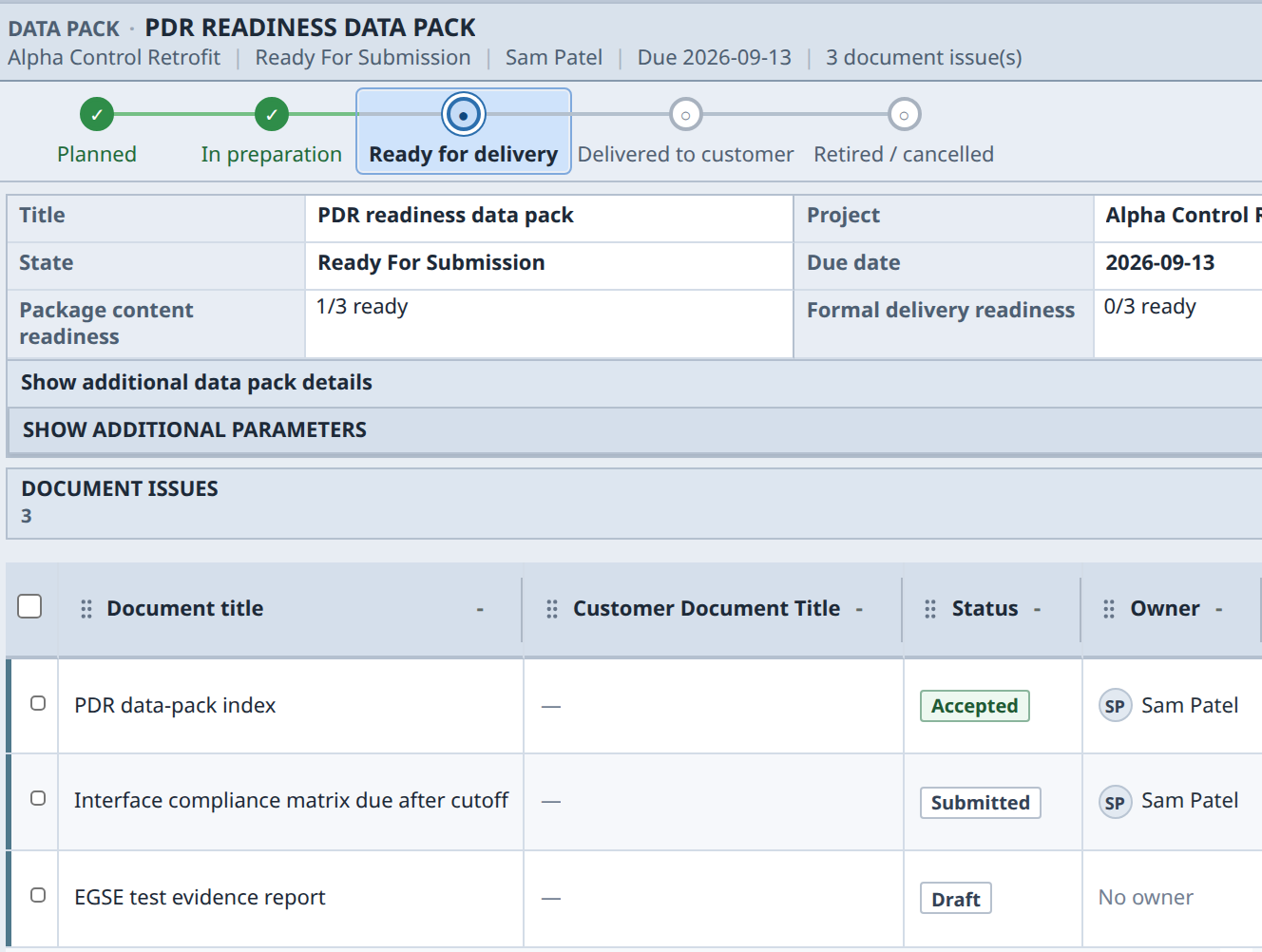Viewport: 1262px width, 952px height.
Task: Click the Planned stage checkmark icon
Action: pyautogui.click(x=97, y=114)
